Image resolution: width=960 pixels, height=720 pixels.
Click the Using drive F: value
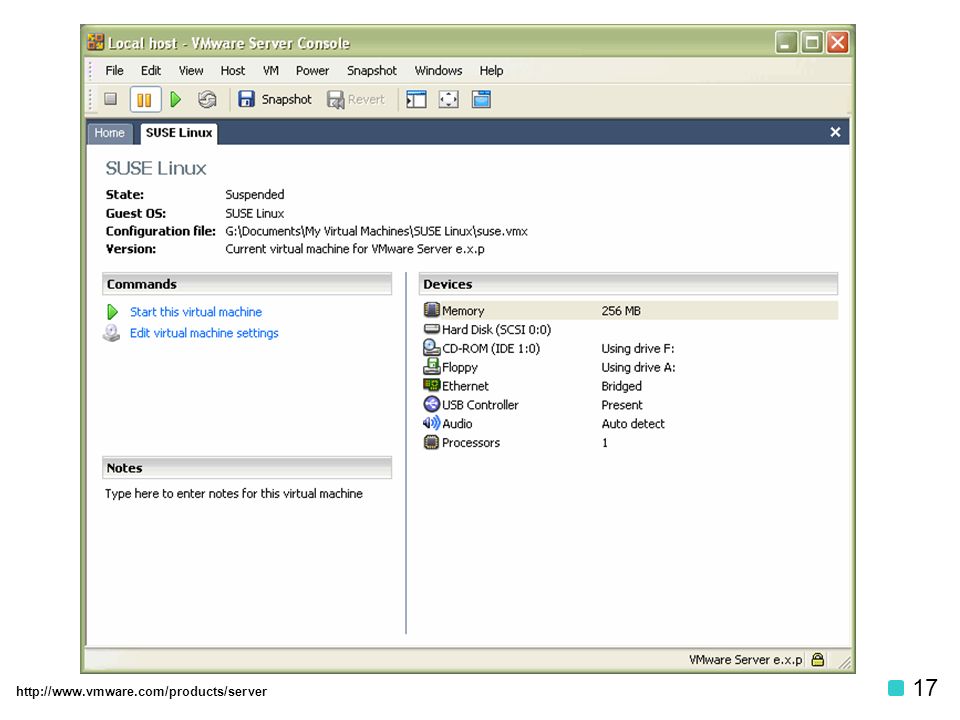click(x=638, y=348)
